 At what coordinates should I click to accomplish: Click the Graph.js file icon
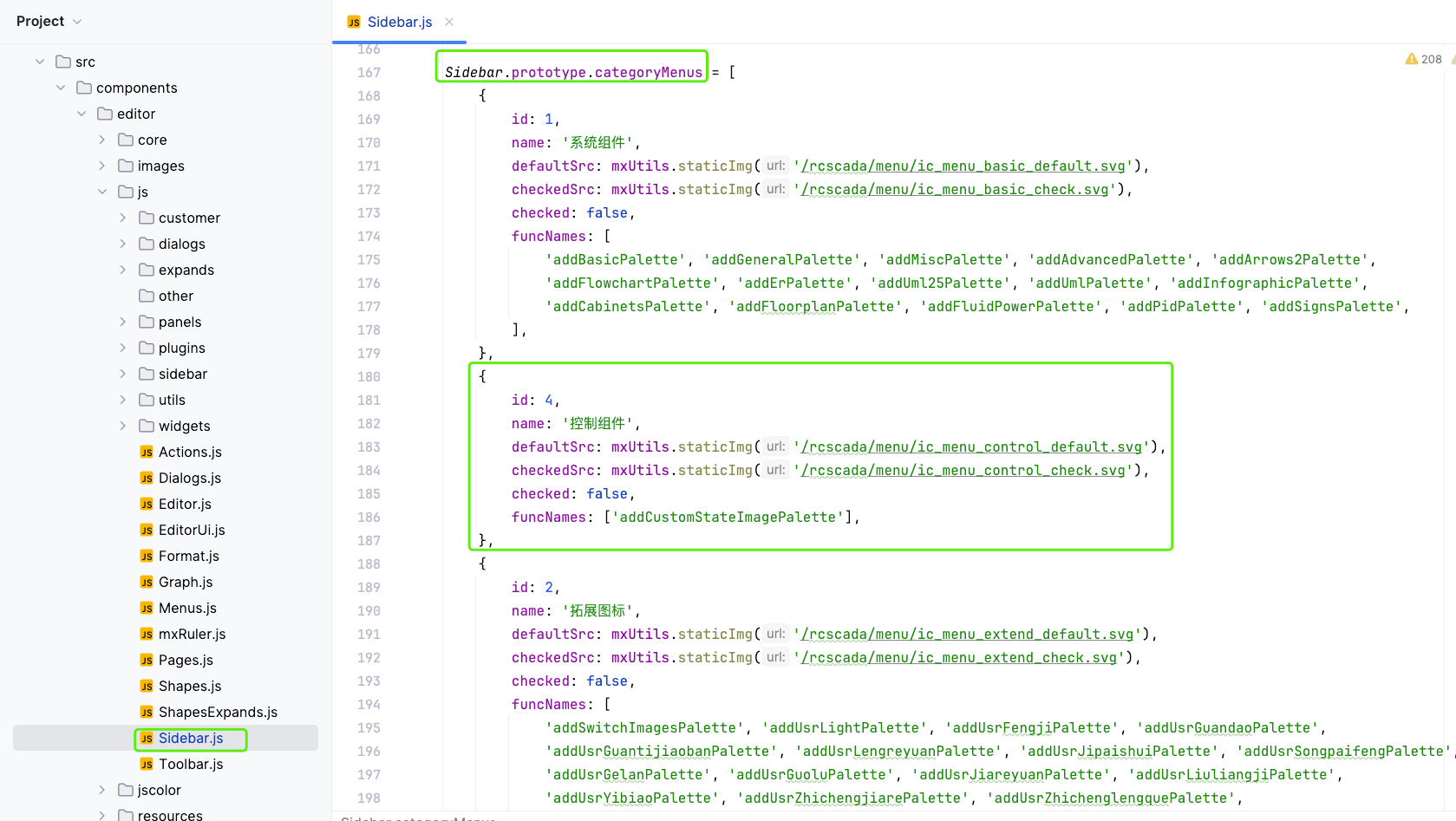click(147, 582)
